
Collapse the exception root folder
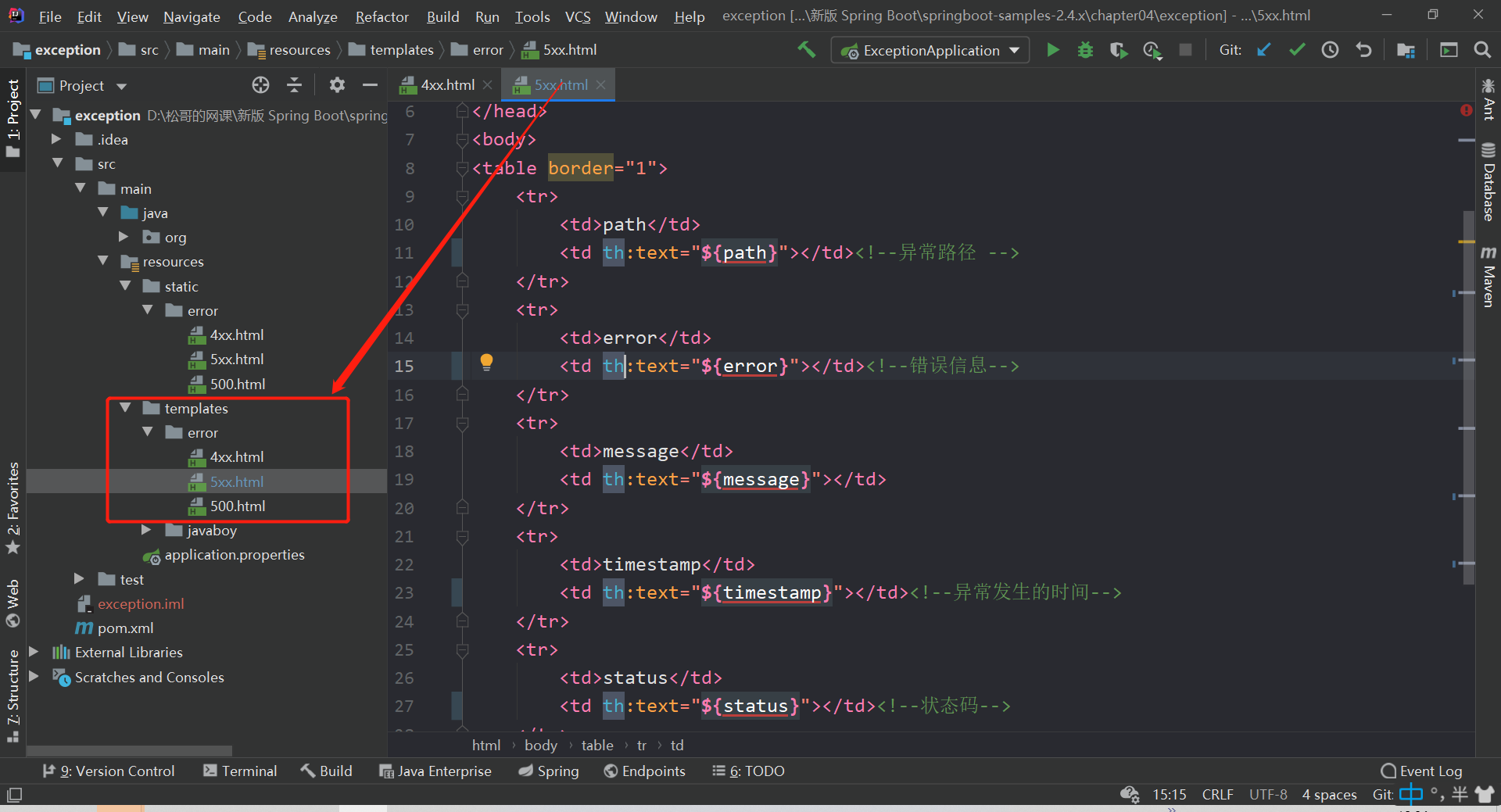pyautogui.click(x=35, y=115)
